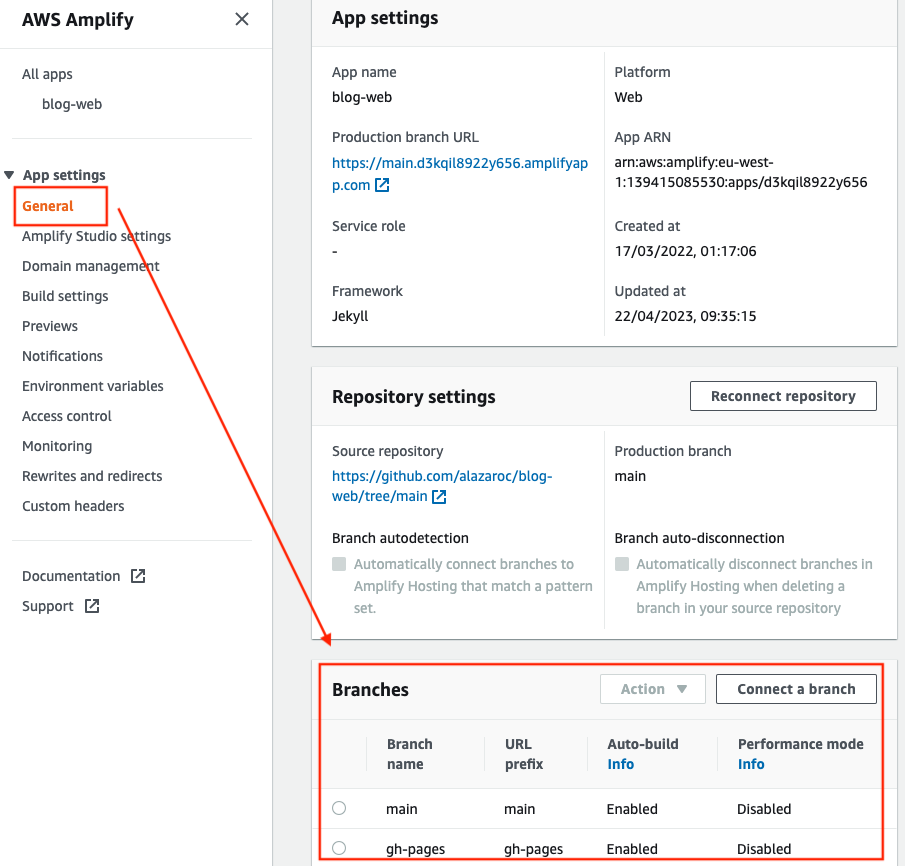905x866 pixels.
Task: Open Documentation link
Action: (71, 576)
